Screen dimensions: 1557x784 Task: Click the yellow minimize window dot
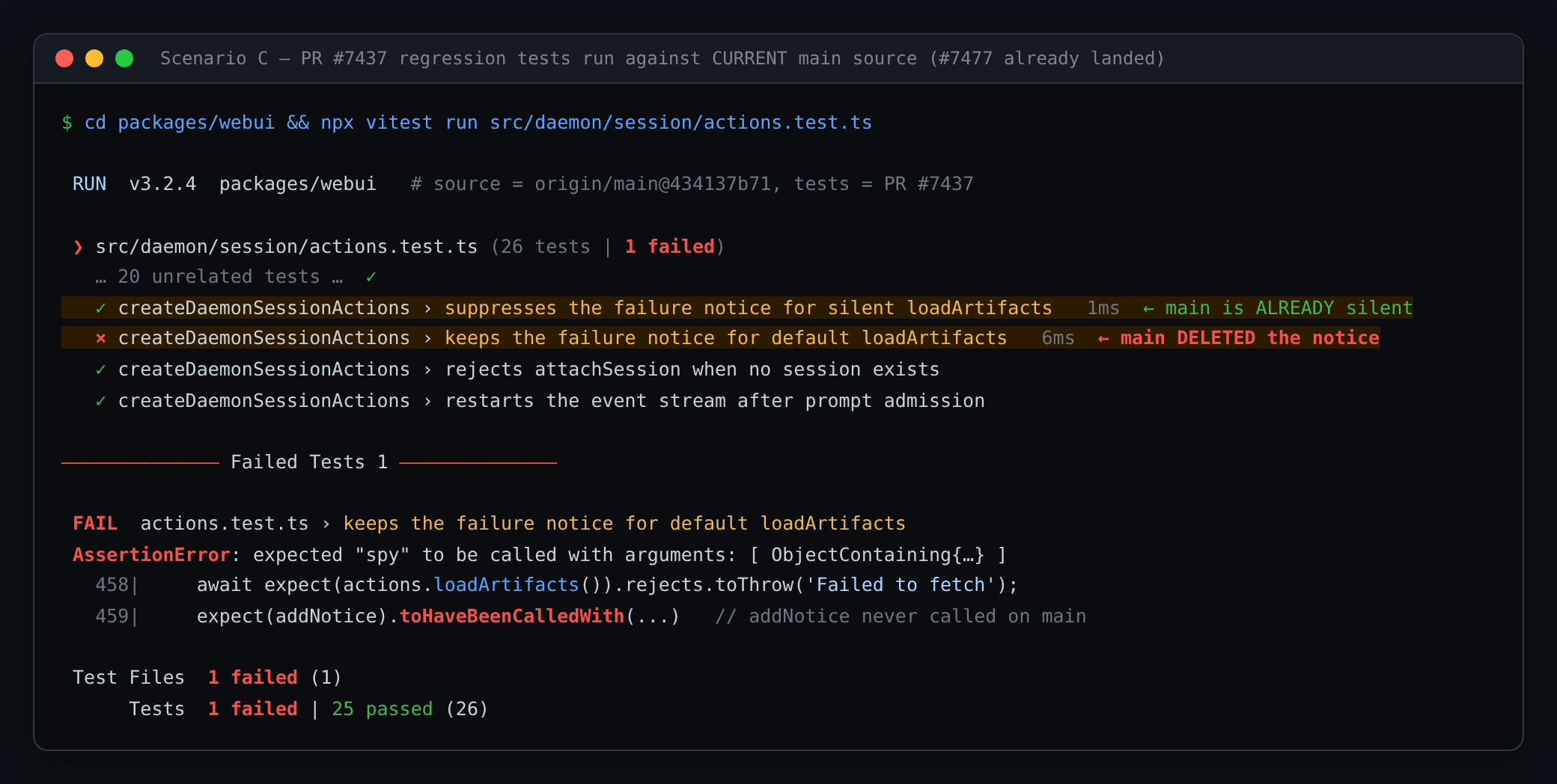94,58
